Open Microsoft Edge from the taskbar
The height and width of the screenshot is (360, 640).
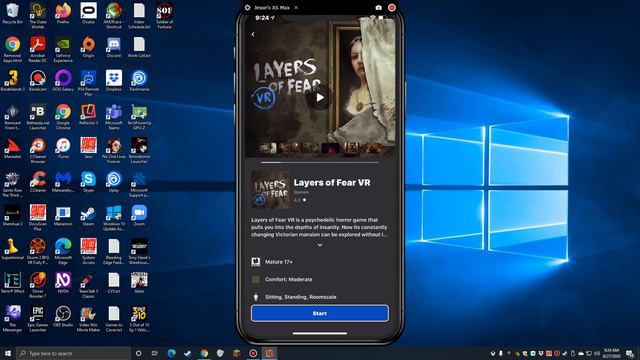(x=171, y=353)
